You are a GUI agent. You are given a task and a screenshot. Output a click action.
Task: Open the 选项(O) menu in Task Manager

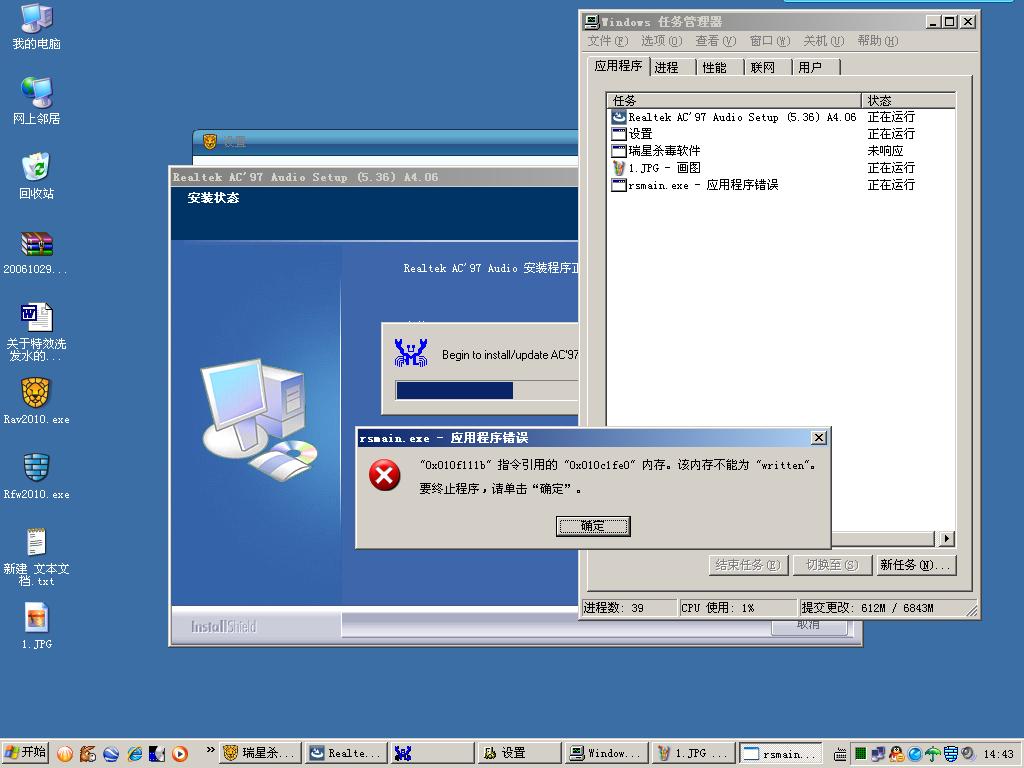coord(661,40)
